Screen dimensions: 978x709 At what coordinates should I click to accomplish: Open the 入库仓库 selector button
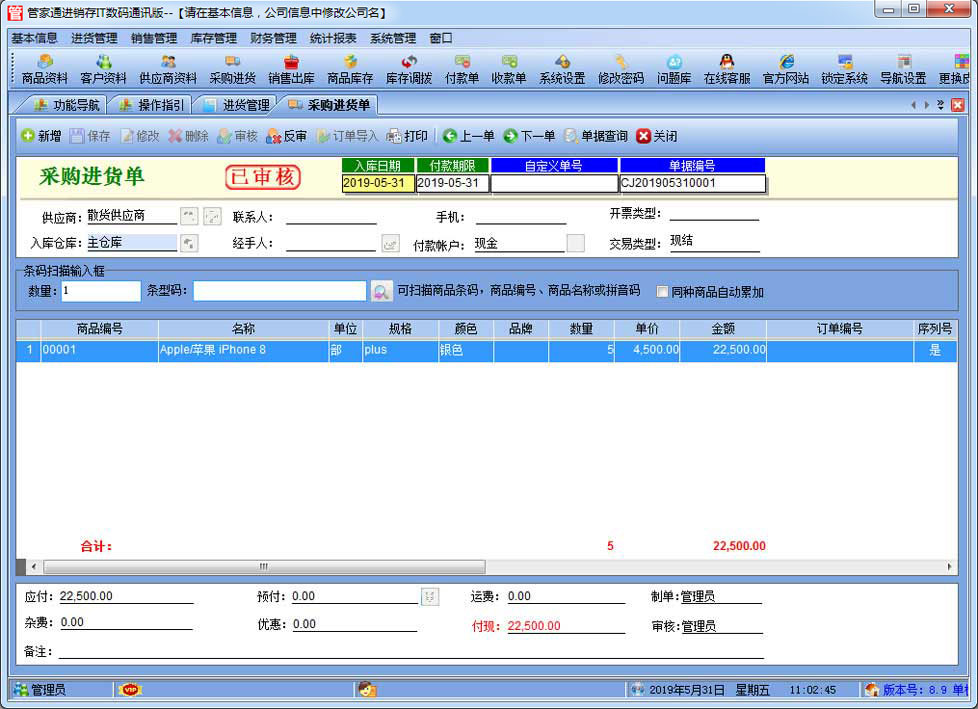189,243
